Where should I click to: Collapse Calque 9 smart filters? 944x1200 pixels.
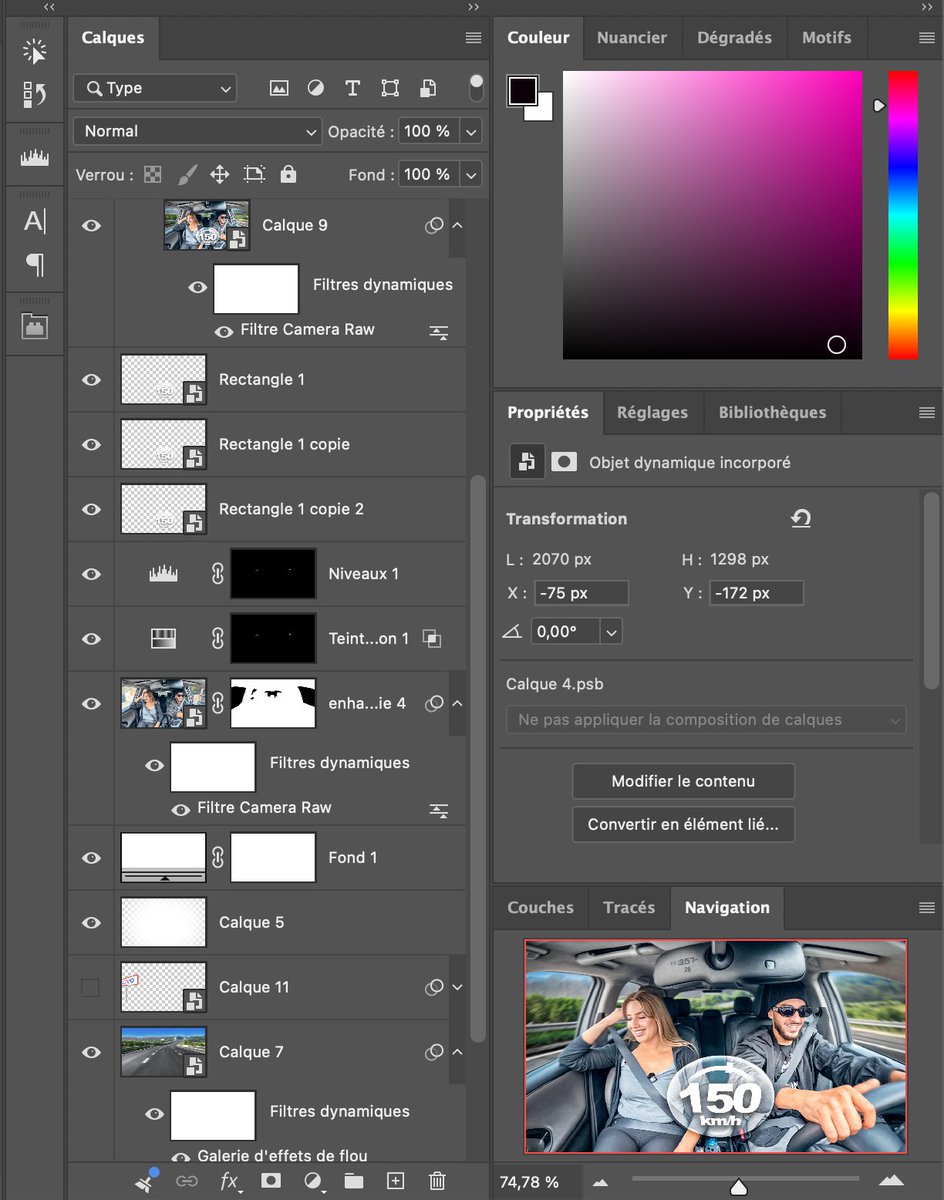pyautogui.click(x=457, y=226)
